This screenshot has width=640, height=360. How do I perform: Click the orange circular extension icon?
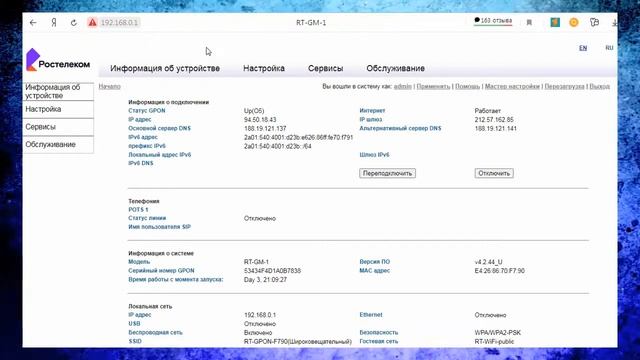[573, 22]
